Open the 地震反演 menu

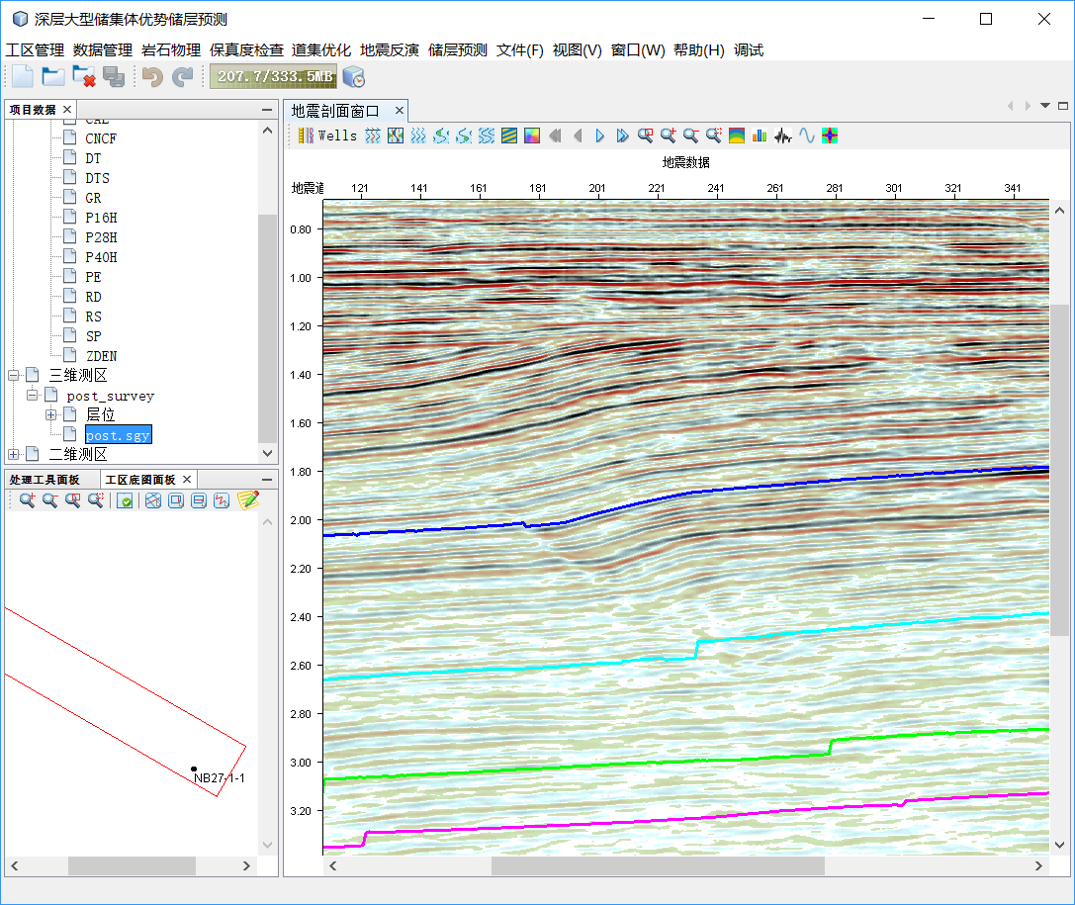[389, 50]
